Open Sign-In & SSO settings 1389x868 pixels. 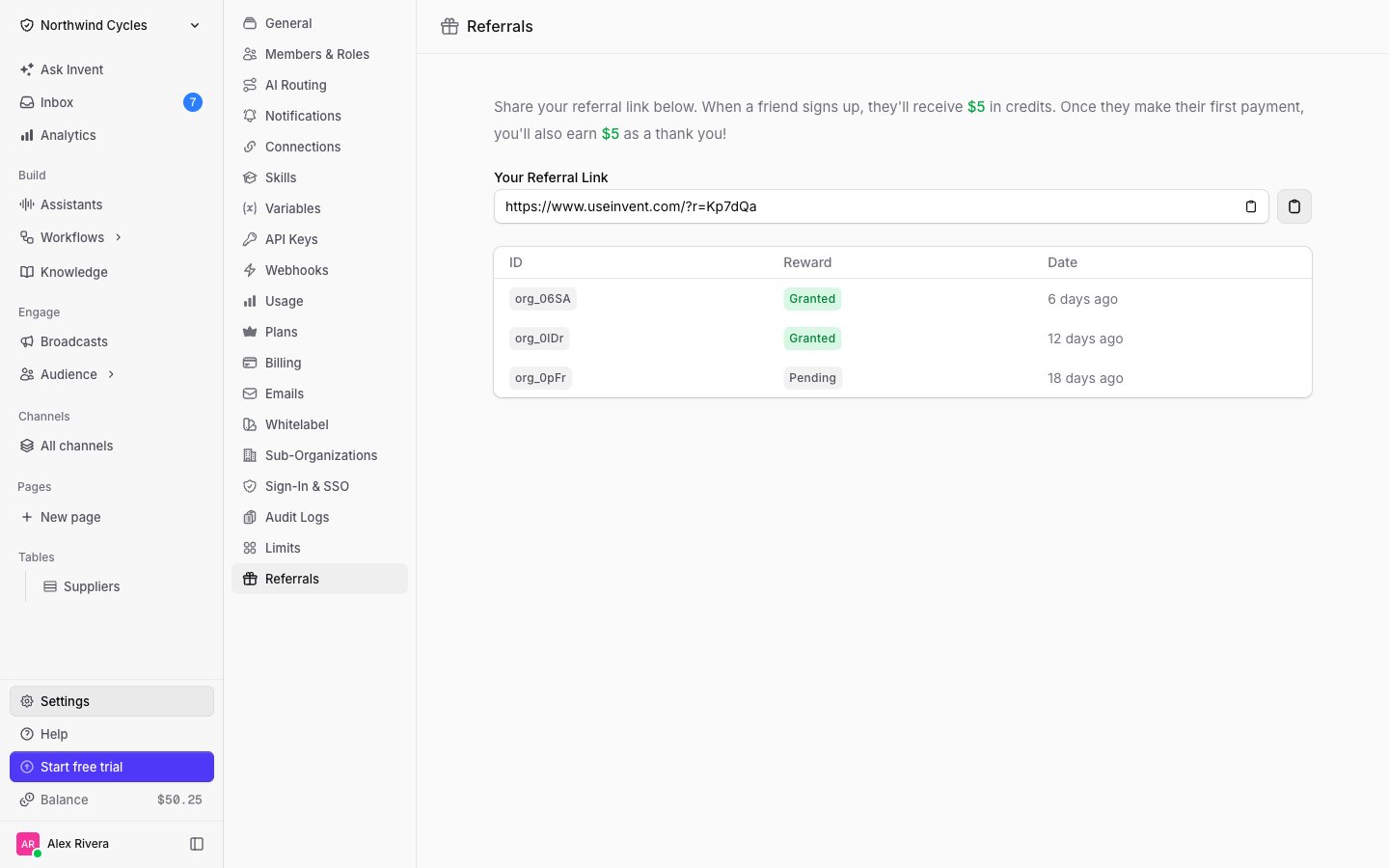tap(319, 486)
